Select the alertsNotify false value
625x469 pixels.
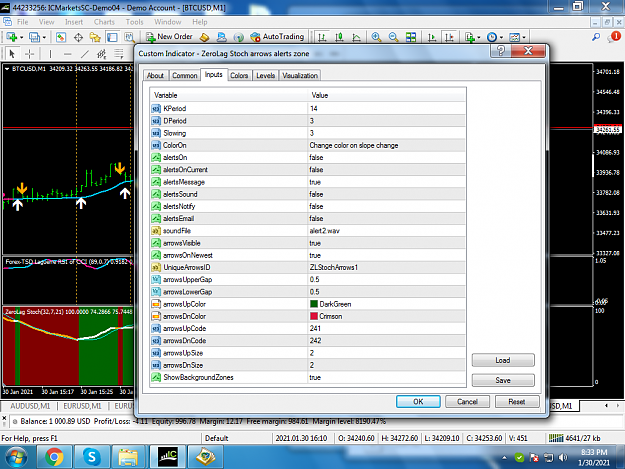316,206
